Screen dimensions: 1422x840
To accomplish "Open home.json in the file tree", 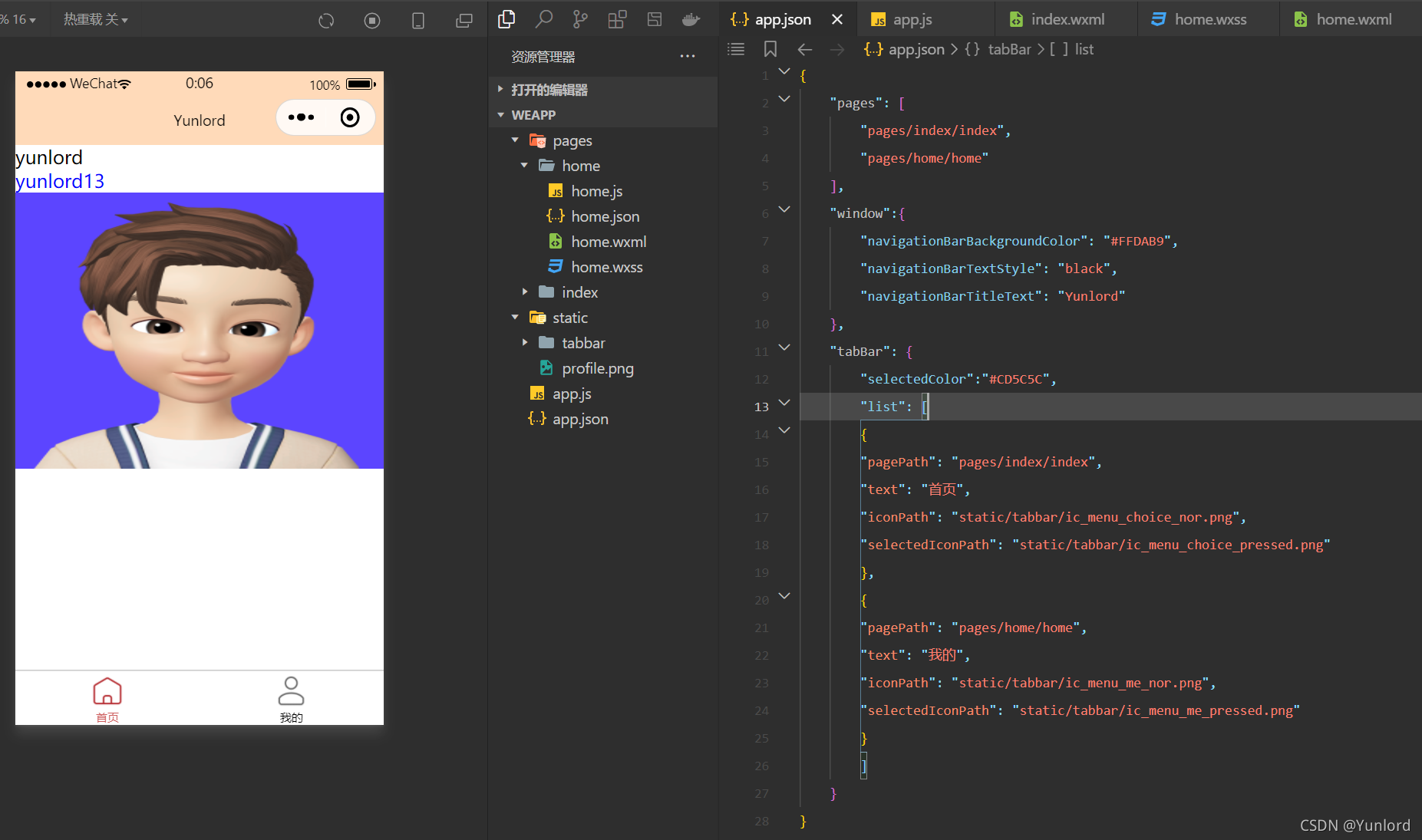I will pos(605,216).
